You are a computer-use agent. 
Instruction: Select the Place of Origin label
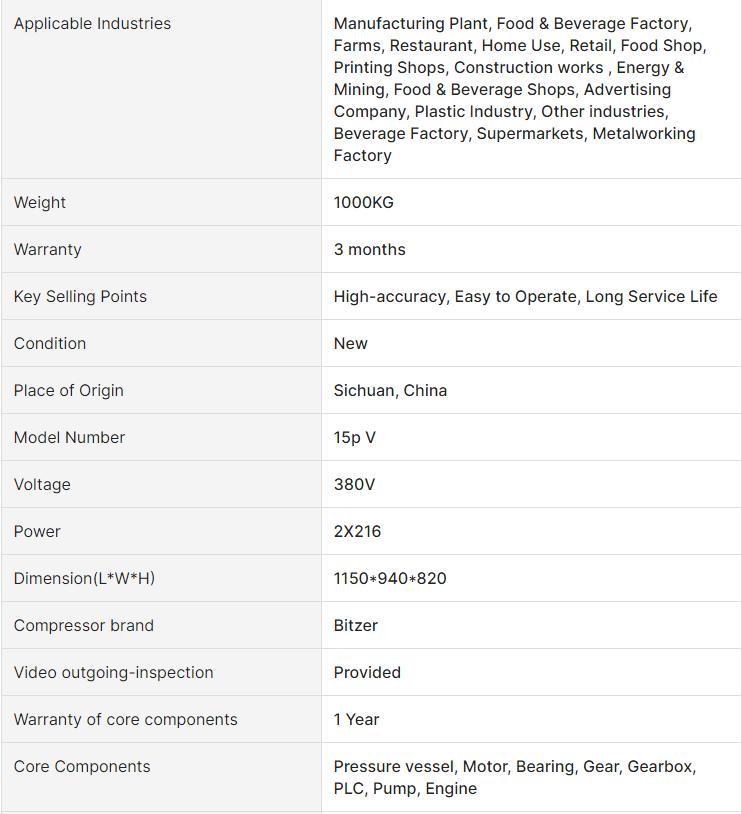point(69,390)
